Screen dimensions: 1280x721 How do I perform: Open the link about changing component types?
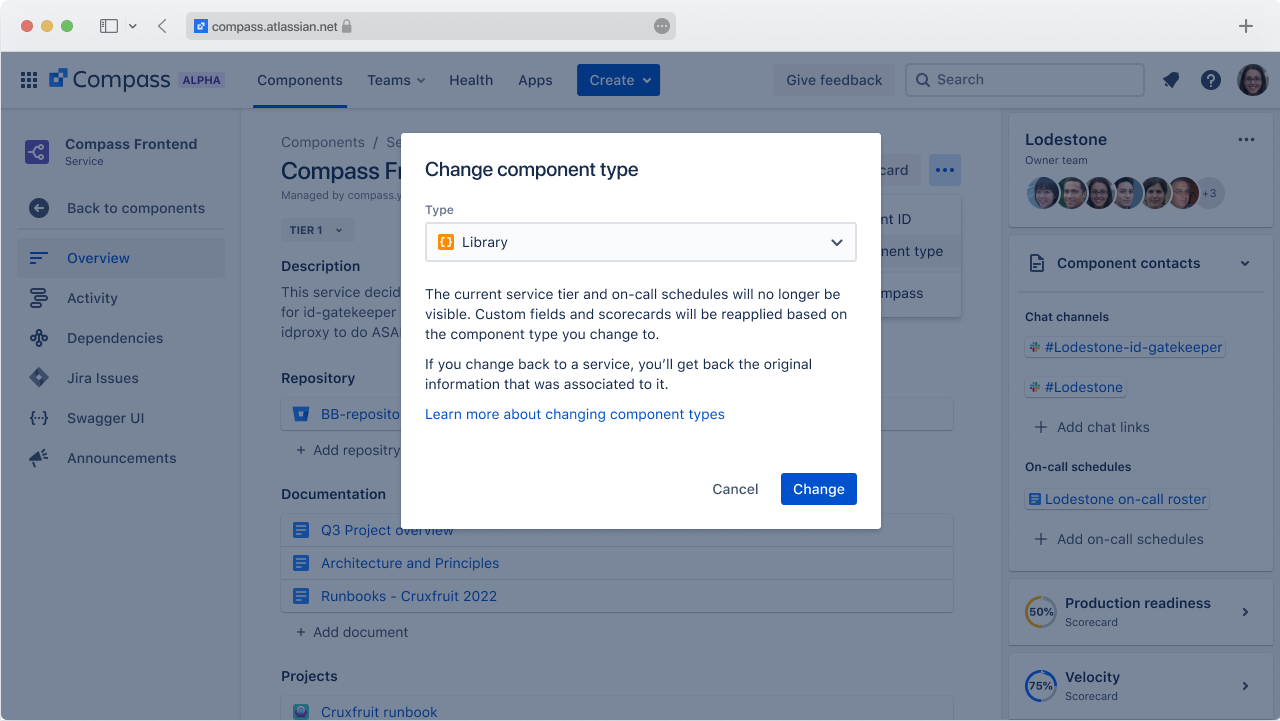pos(575,414)
